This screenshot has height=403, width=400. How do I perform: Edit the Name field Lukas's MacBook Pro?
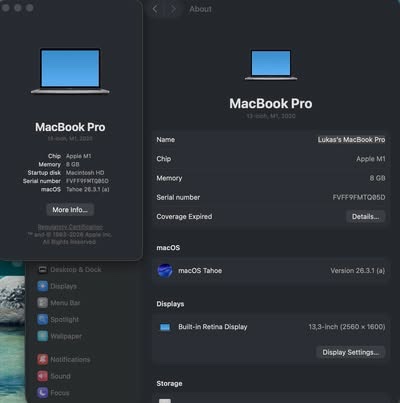pyautogui.click(x=351, y=140)
